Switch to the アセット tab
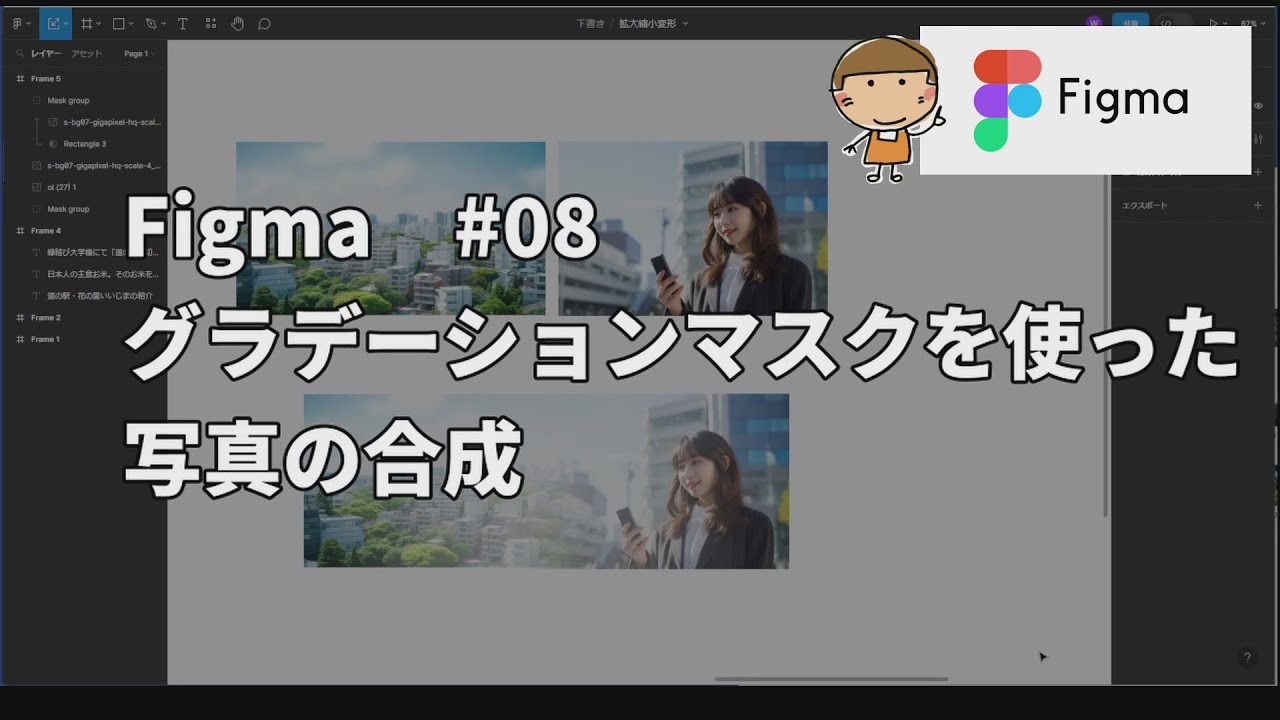Viewport: 1280px width, 720px height. click(87, 54)
